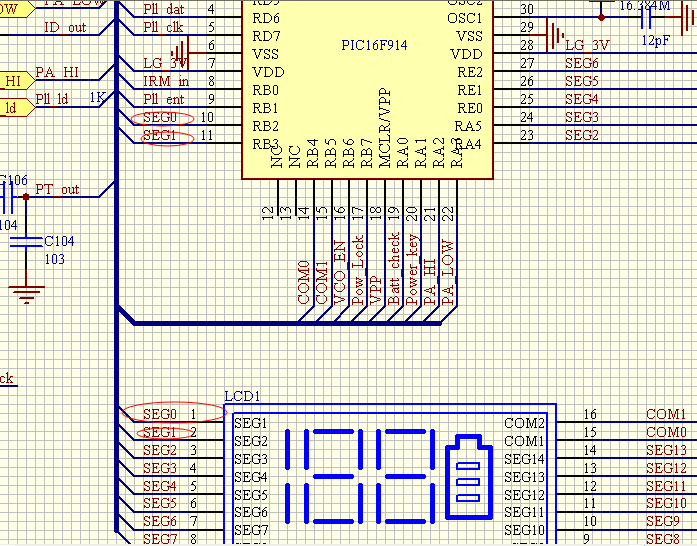
Task: Select SEG0 net label at LCD pin 1
Action: (x=160, y=414)
